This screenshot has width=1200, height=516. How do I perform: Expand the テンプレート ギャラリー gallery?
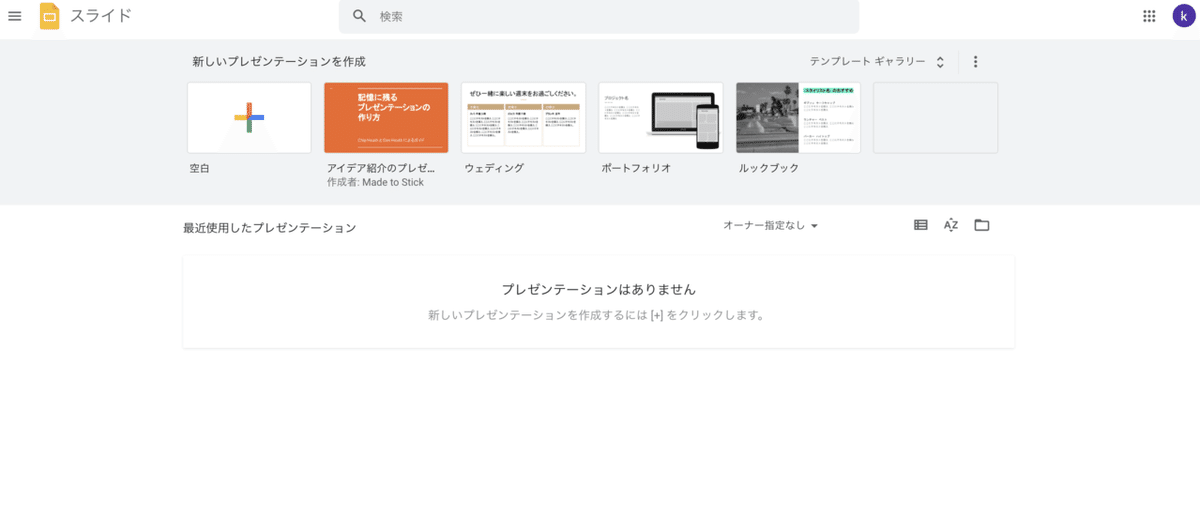tap(877, 62)
